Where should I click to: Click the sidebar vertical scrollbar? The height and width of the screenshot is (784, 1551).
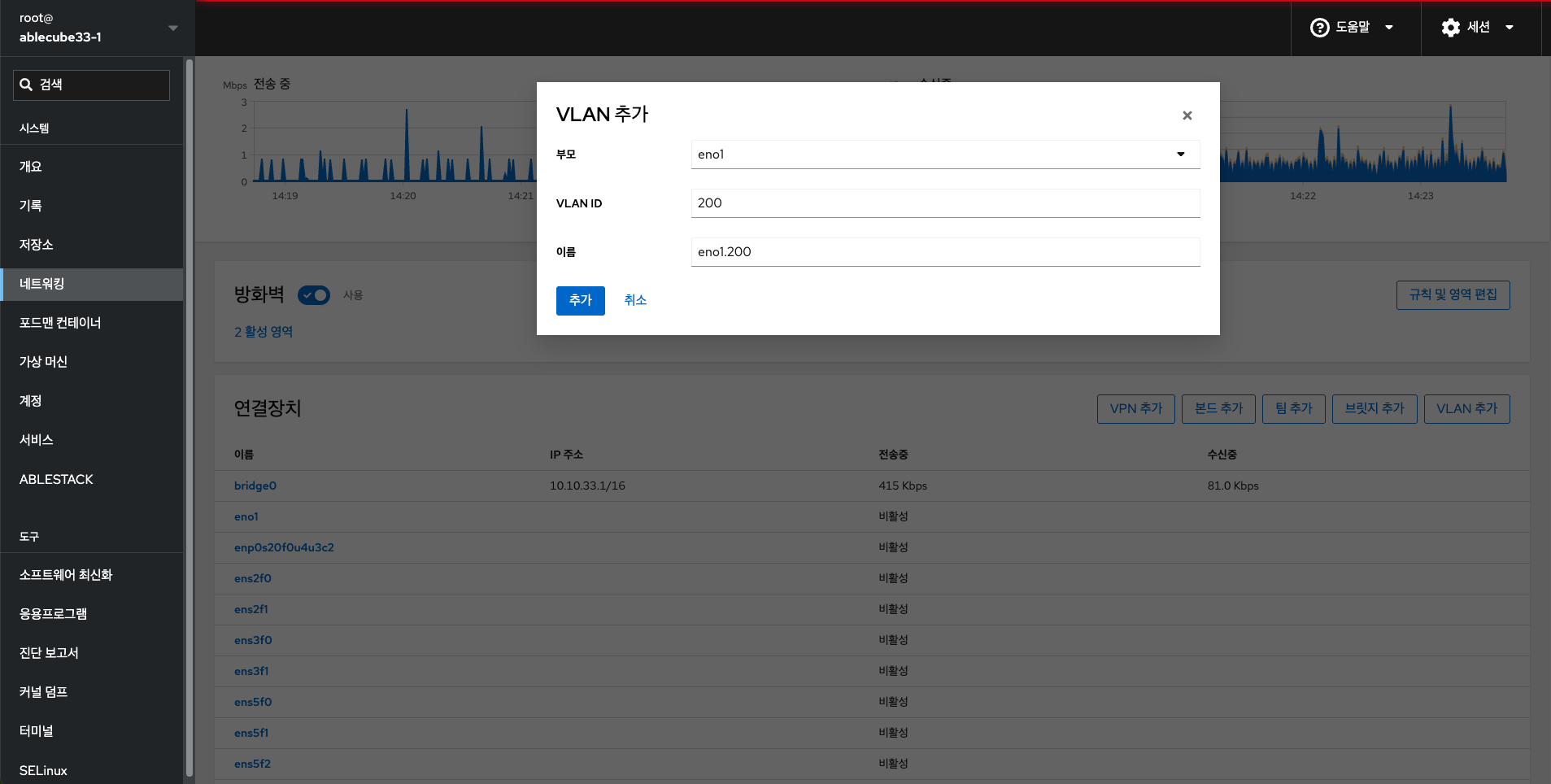click(x=190, y=407)
